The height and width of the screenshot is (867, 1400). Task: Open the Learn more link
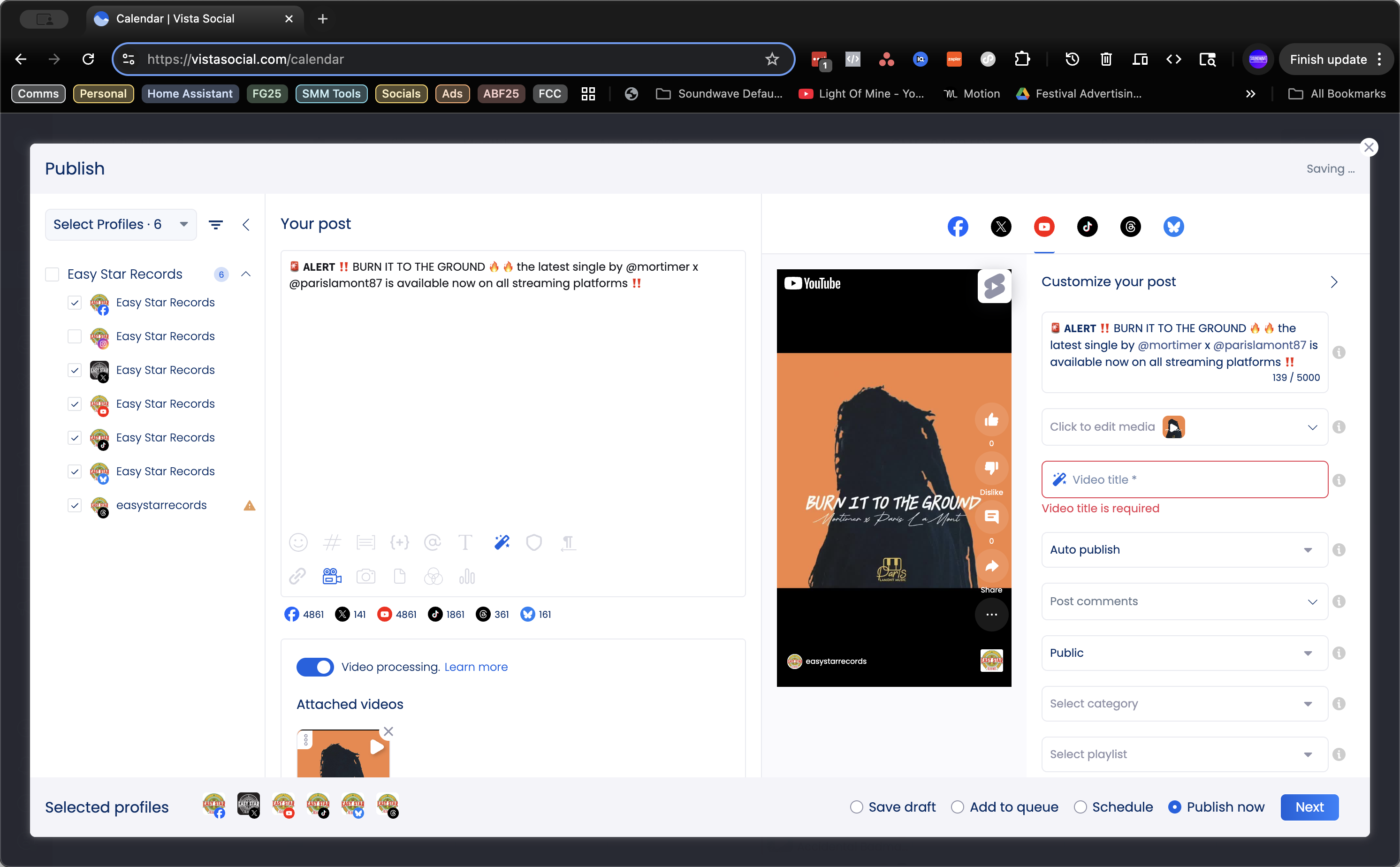pos(476,667)
